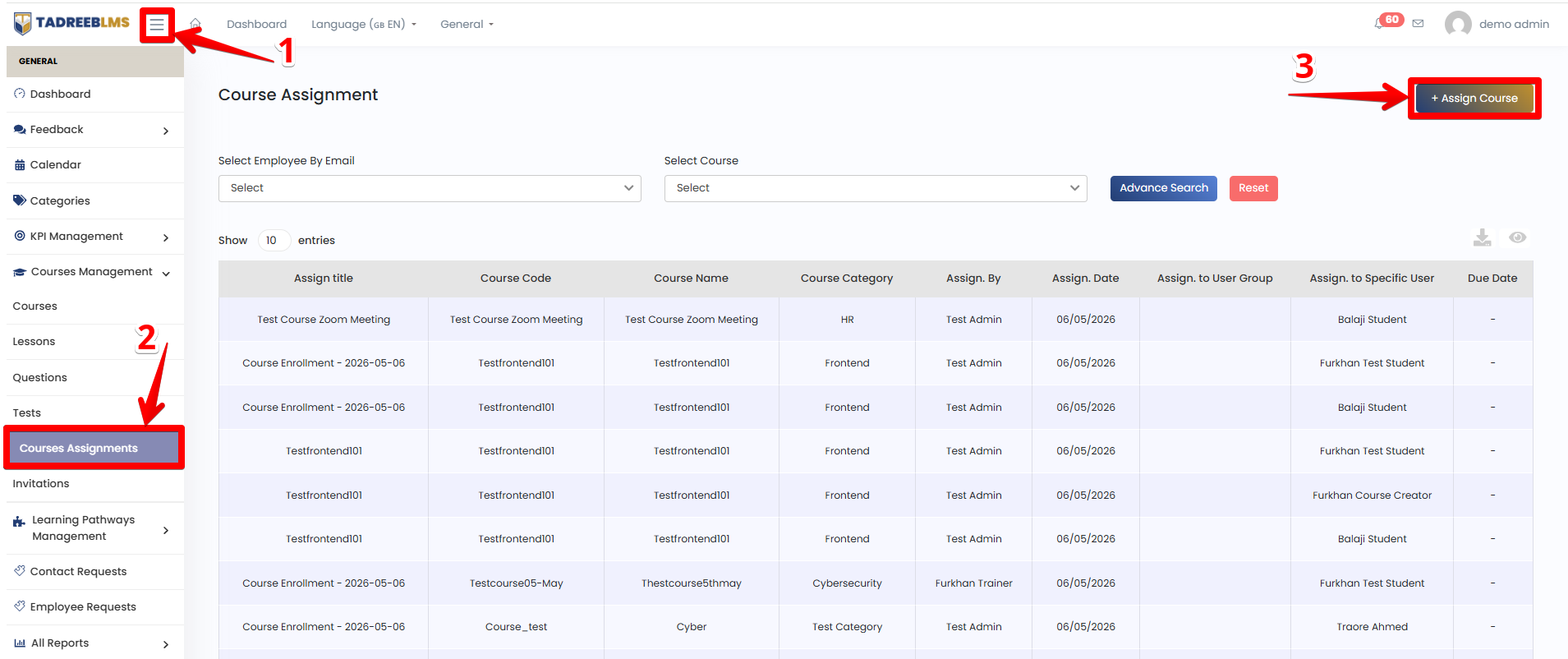Open the General dropdown in top bar
The height and width of the screenshot is (659, 1568).
(467, 24)
